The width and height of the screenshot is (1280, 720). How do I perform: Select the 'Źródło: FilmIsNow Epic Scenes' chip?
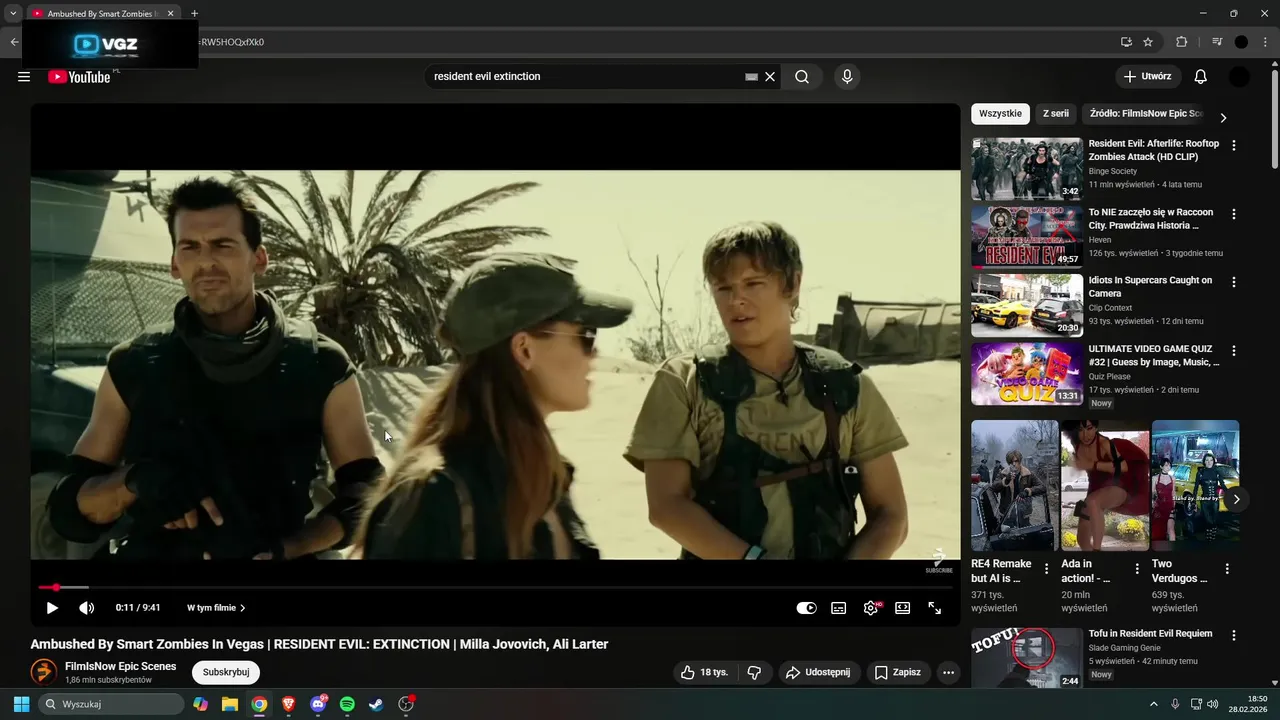[x=1145, y=114]
